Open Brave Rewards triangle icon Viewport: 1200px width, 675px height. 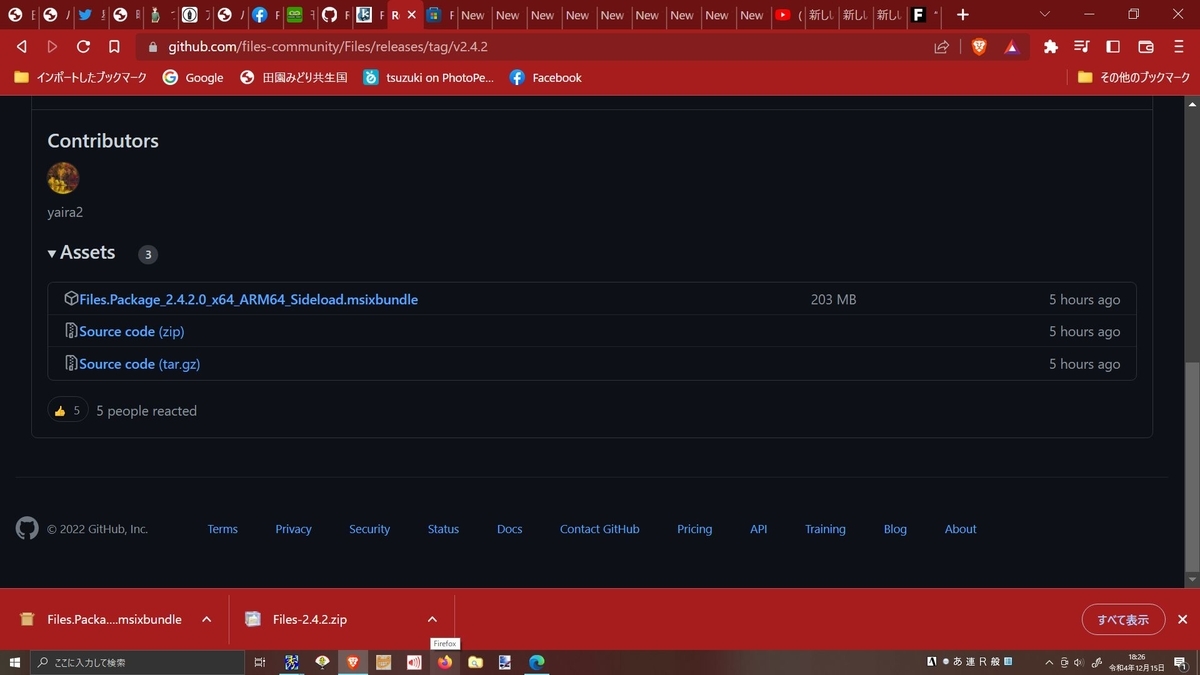point(1011,47)
